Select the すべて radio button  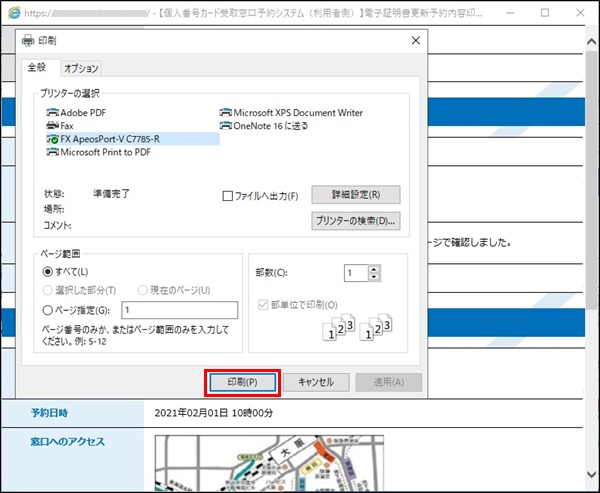pos(47,272)
